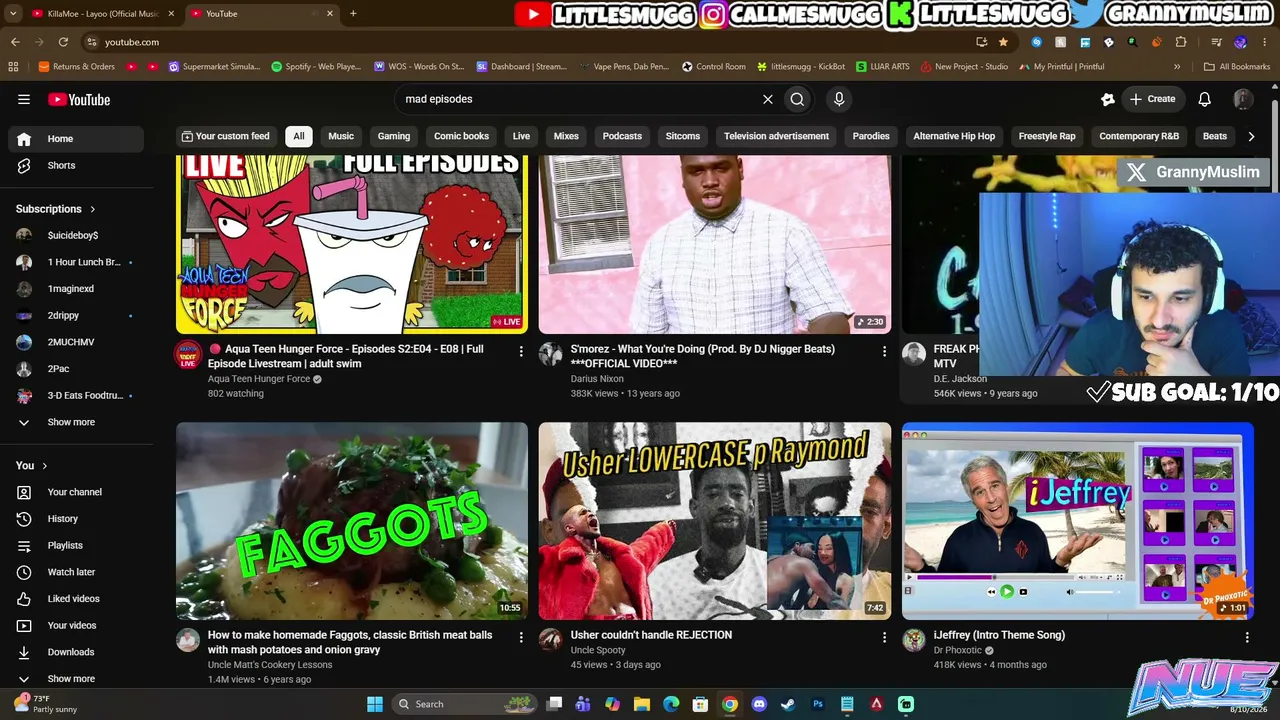Clear the search box with the X

coord(768,99)
